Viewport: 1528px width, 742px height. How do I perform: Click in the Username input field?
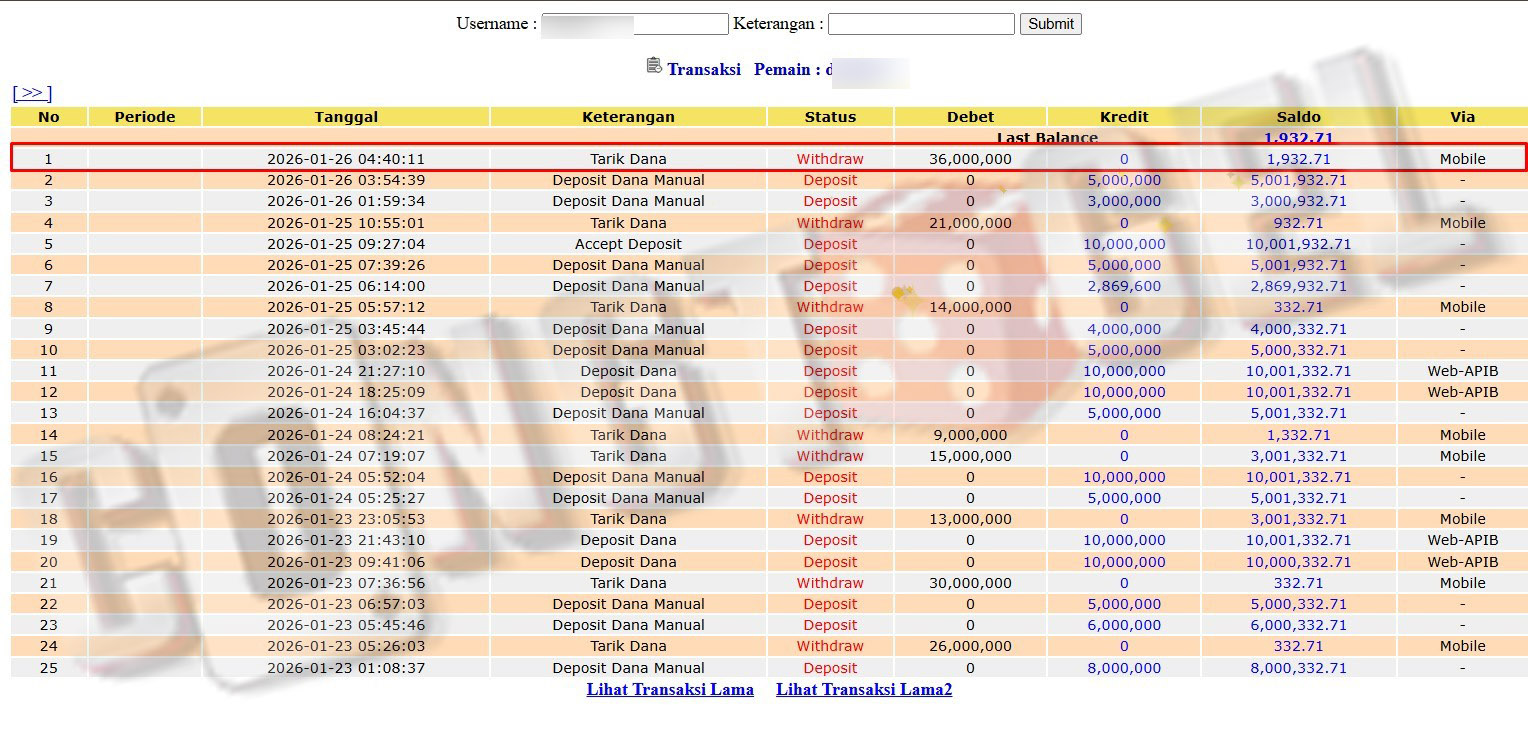click(634, 24)
